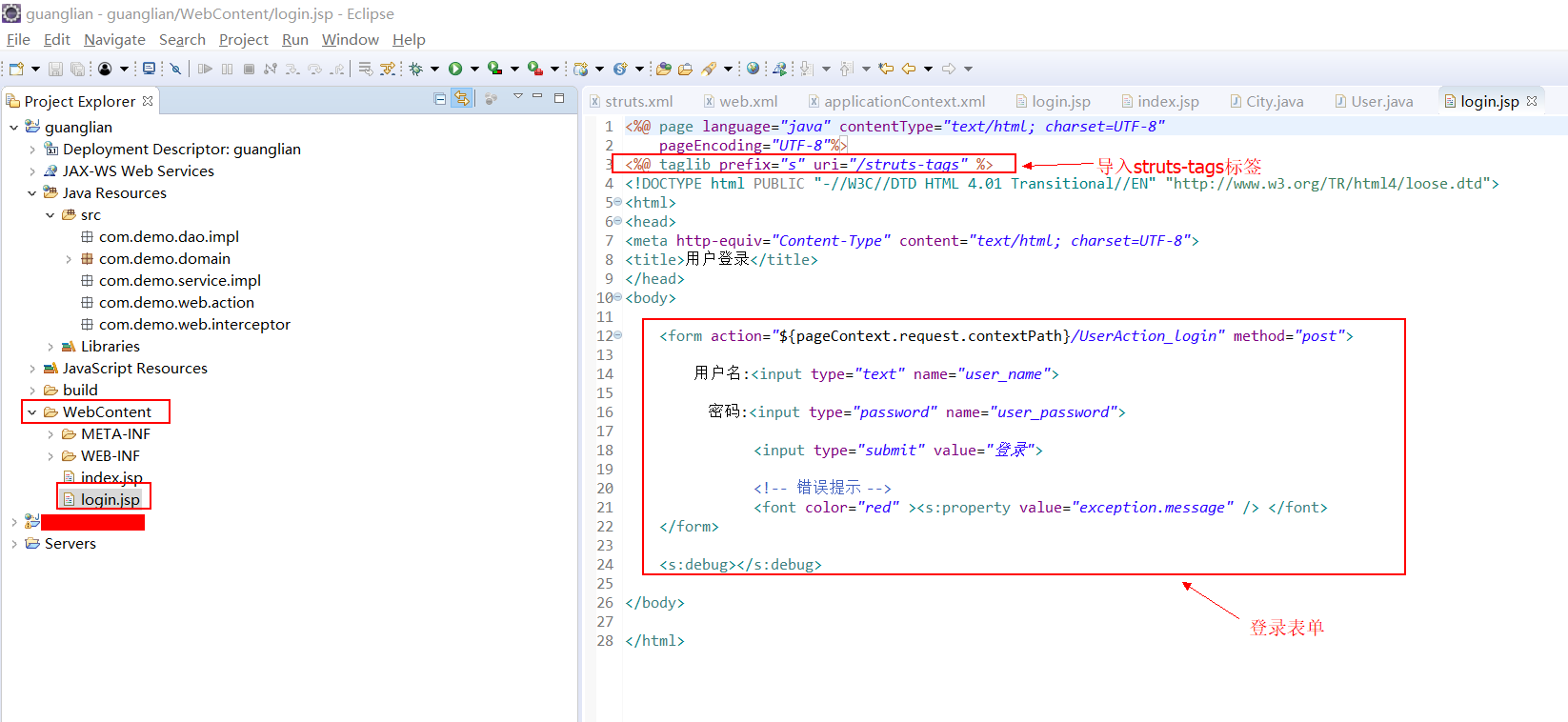Select com.demo.dao.impl package

(169, 237)
